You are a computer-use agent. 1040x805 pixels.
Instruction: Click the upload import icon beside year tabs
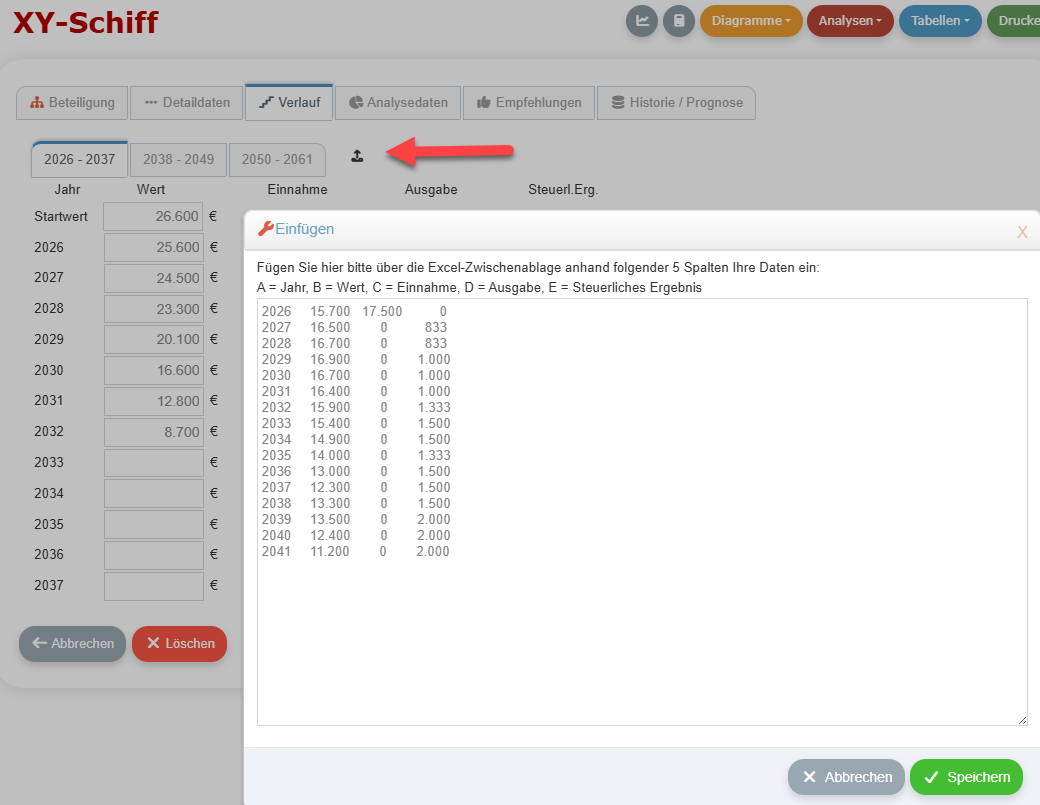357,156
